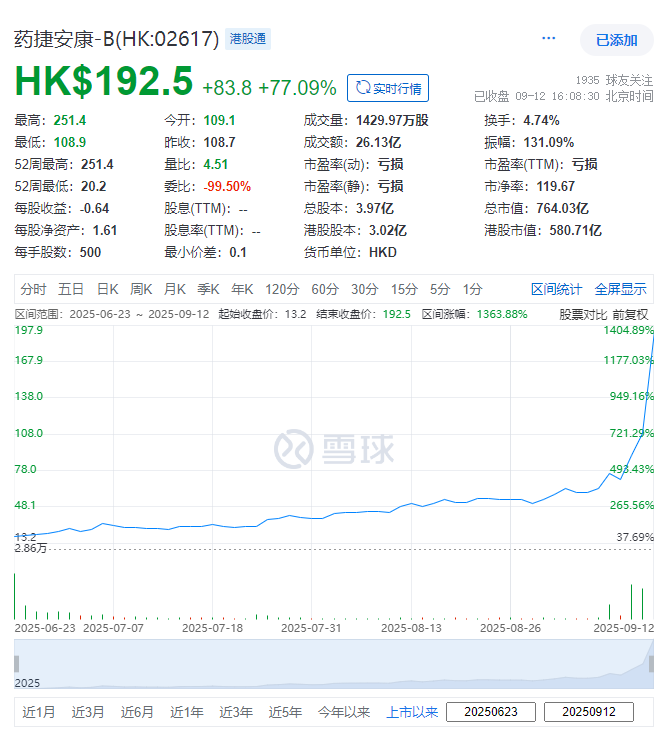Select the 近6月 time range
The height and width of the screenshot is (733, 669).
[137, 712]
